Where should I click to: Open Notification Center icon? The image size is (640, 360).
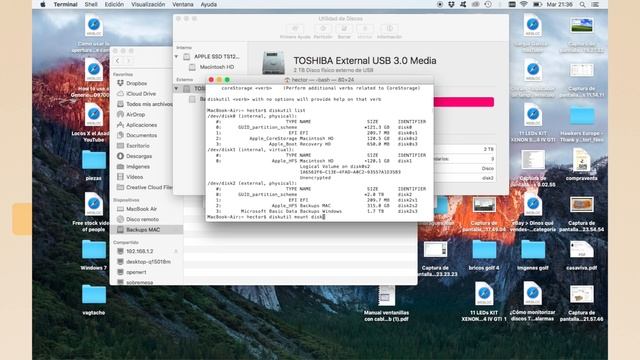pos(596,4)
